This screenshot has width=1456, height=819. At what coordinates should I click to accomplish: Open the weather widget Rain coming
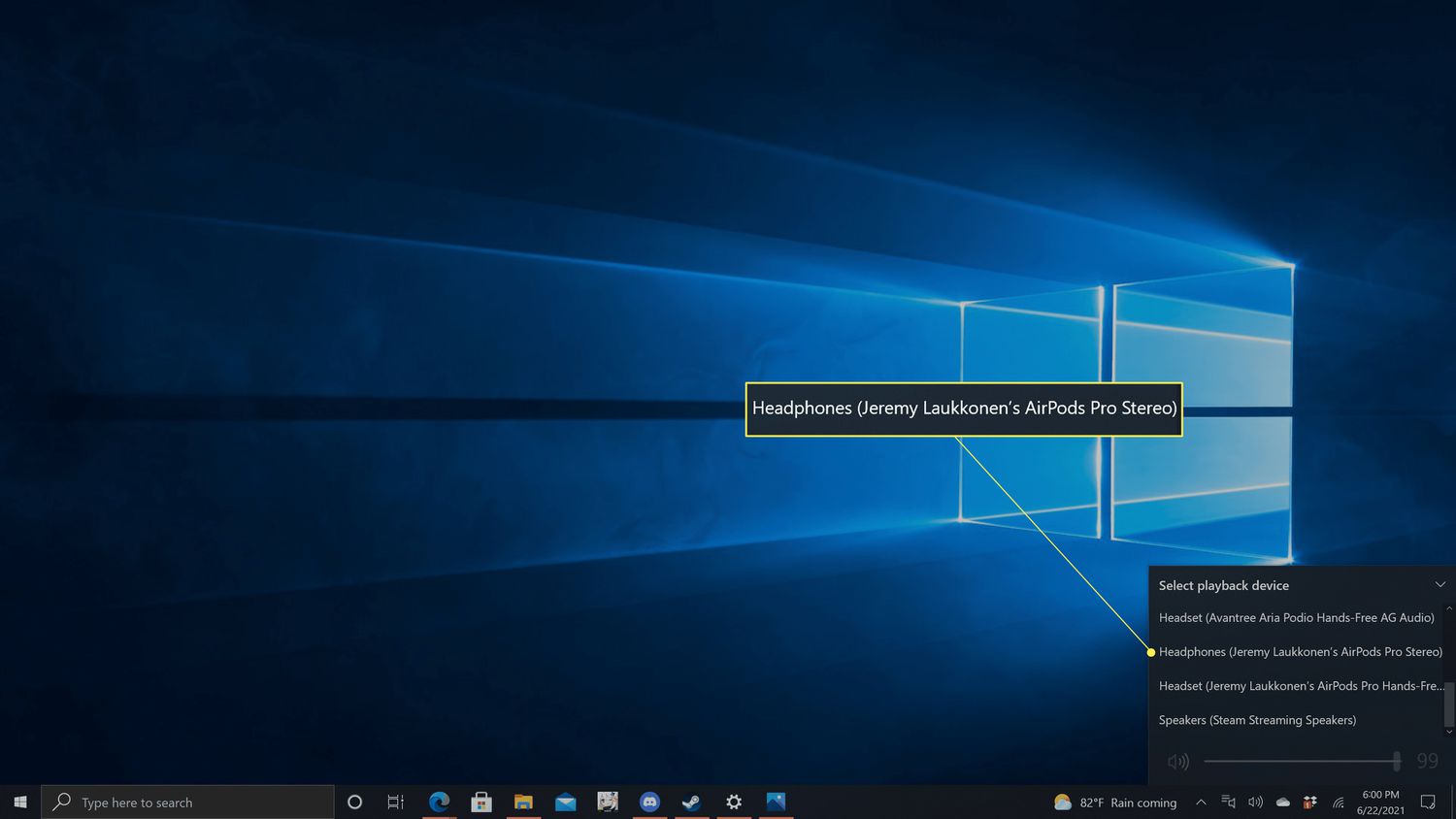click(1115, 803)
